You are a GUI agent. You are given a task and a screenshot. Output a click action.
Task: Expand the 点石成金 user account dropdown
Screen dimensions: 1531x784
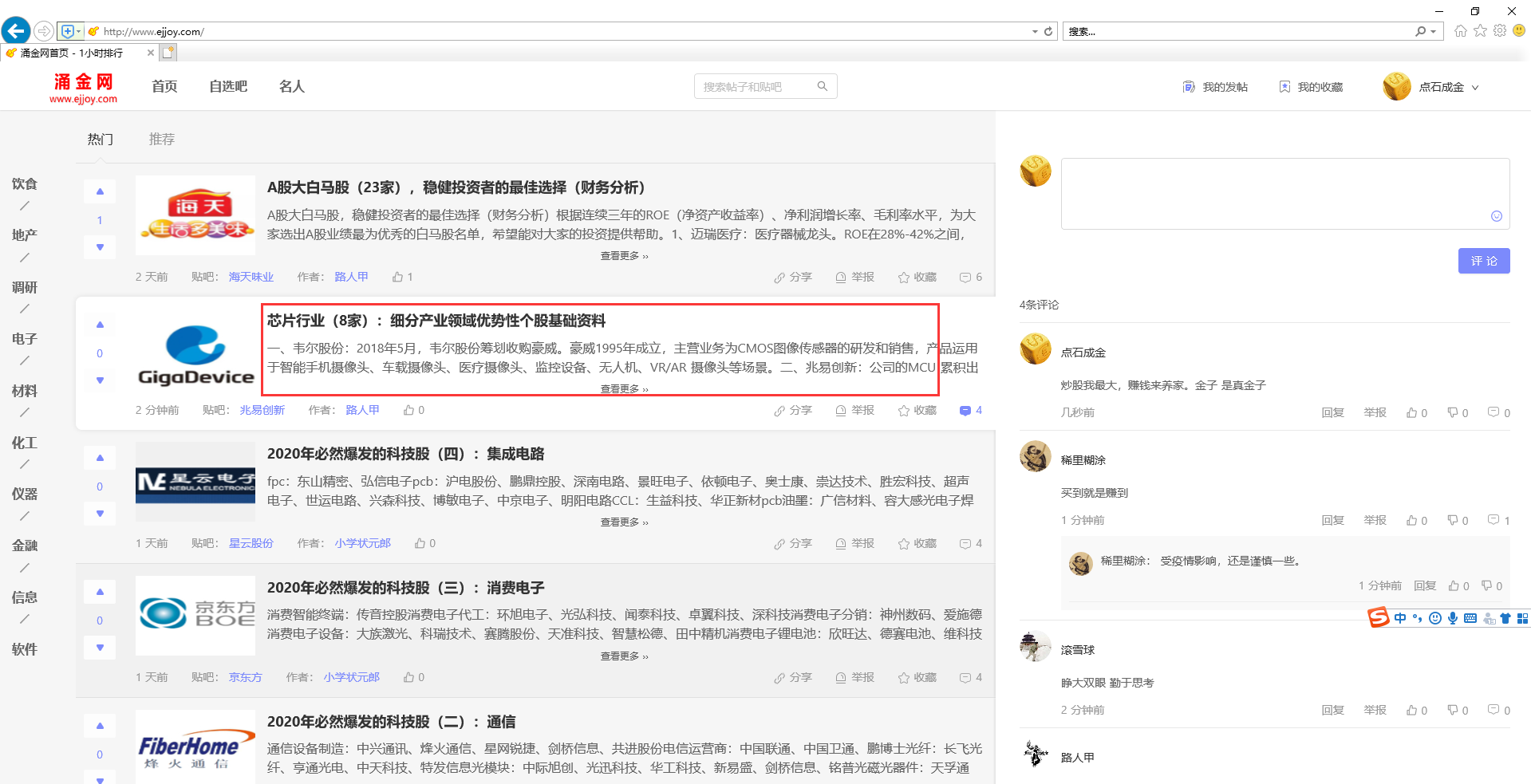1431,87
